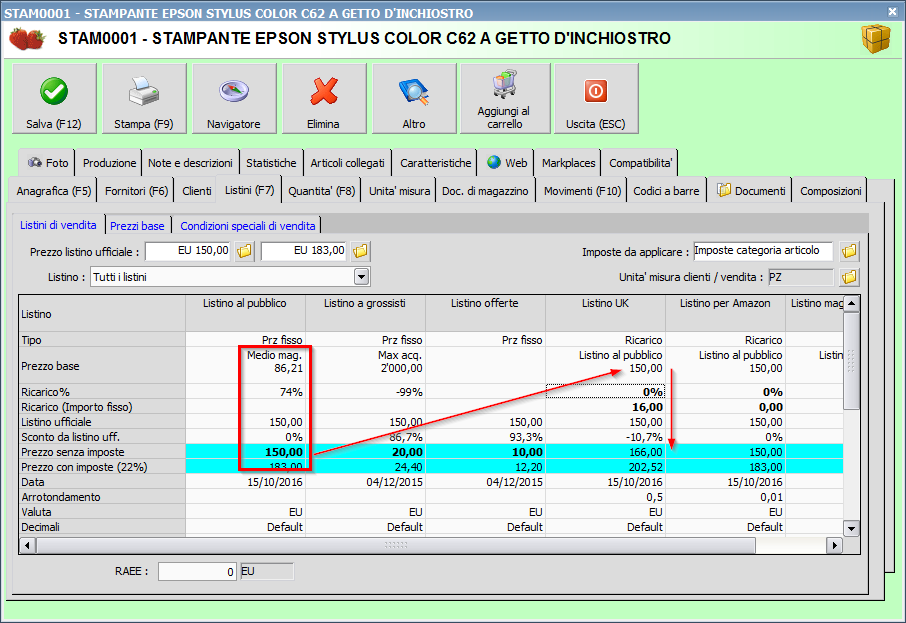
Task: Select the Caratteristiche tab
Action: click(x=436, y=163)
